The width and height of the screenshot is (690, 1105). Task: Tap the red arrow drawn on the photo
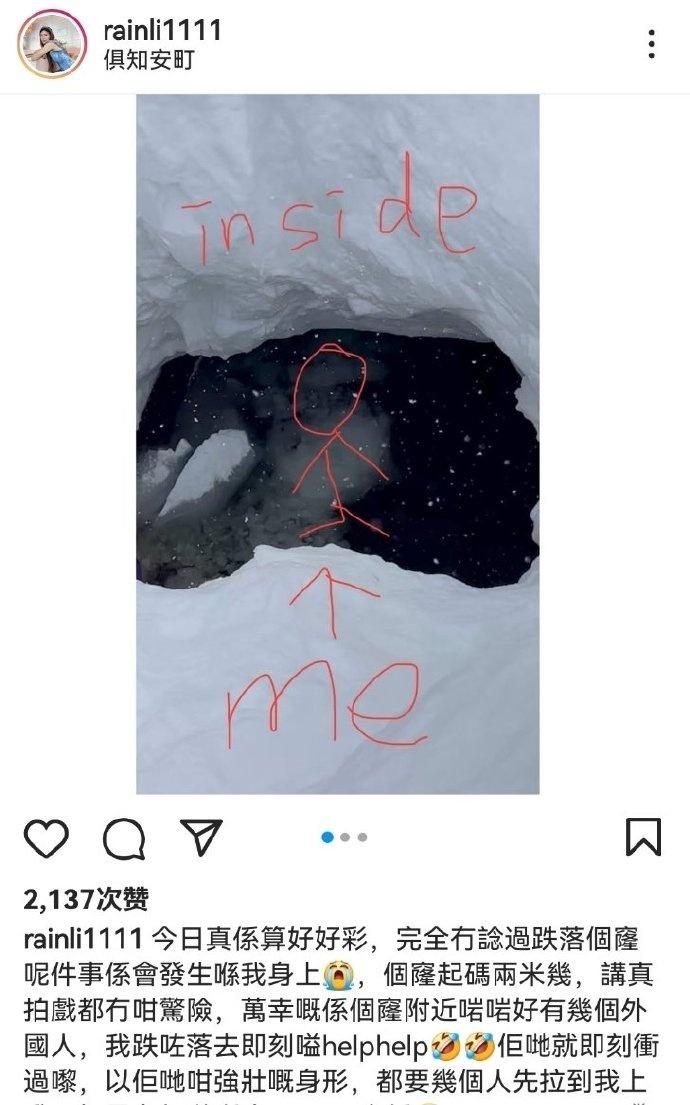[332, 603]
